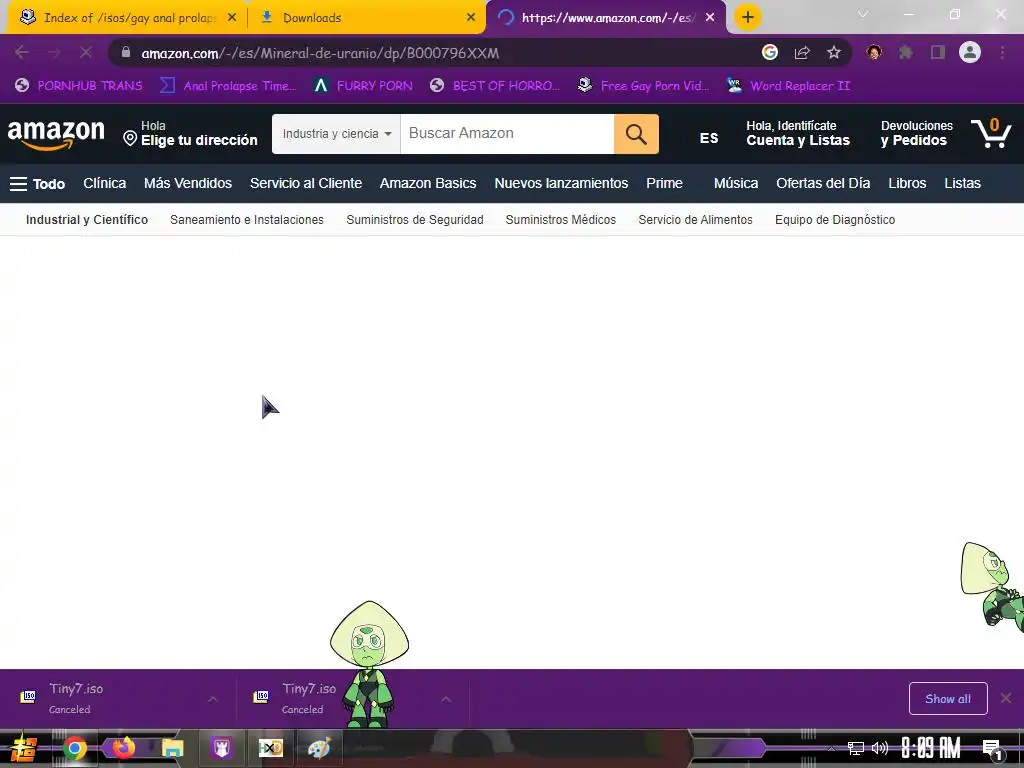Open Equipo de Diagnóstico subcategory

pos(835,220)
